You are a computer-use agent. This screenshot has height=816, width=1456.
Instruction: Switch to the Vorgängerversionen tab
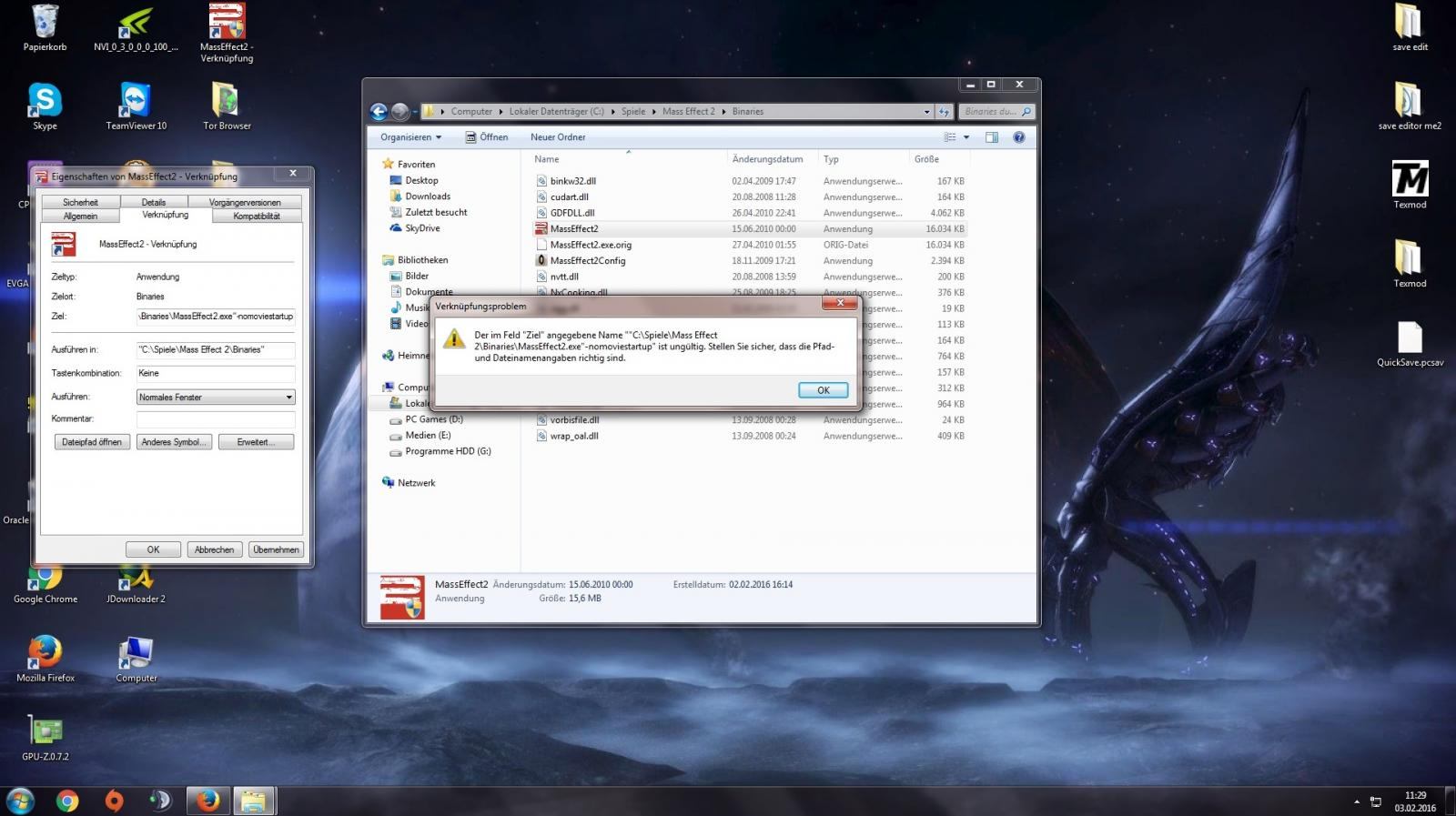pyautogui.click(x=245, y=203)
